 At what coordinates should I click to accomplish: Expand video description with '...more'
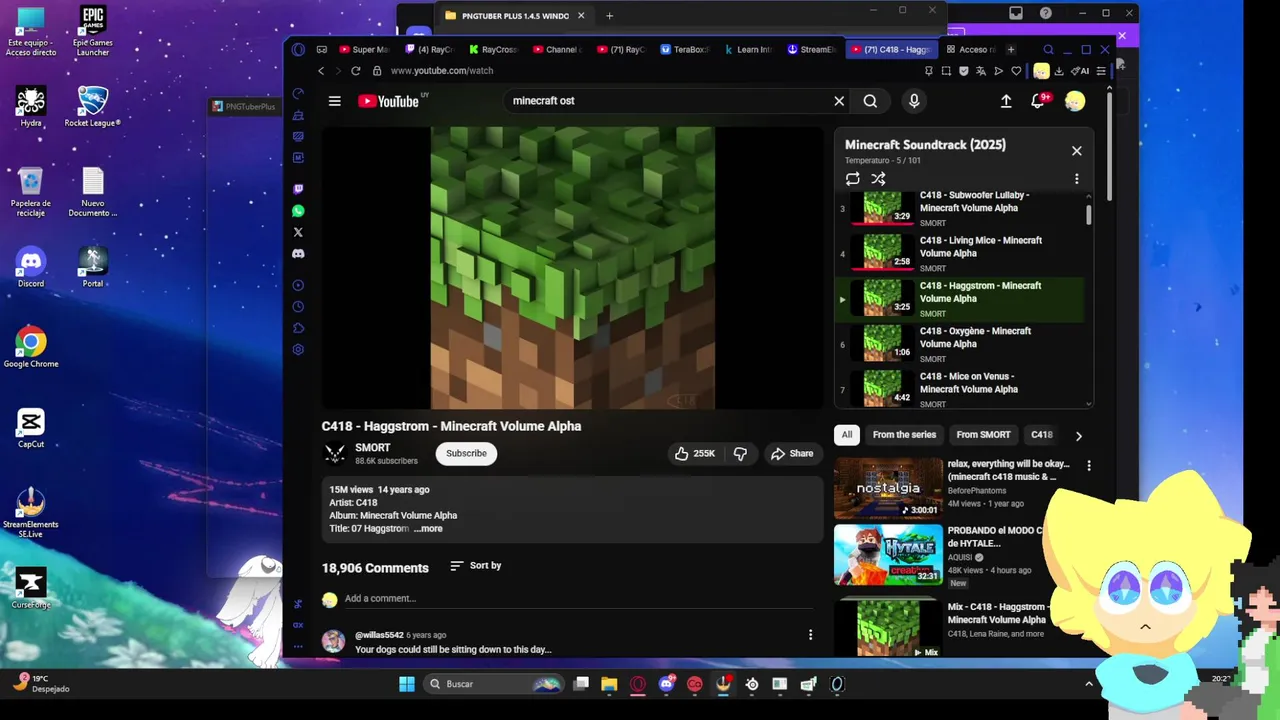[428, 529]
